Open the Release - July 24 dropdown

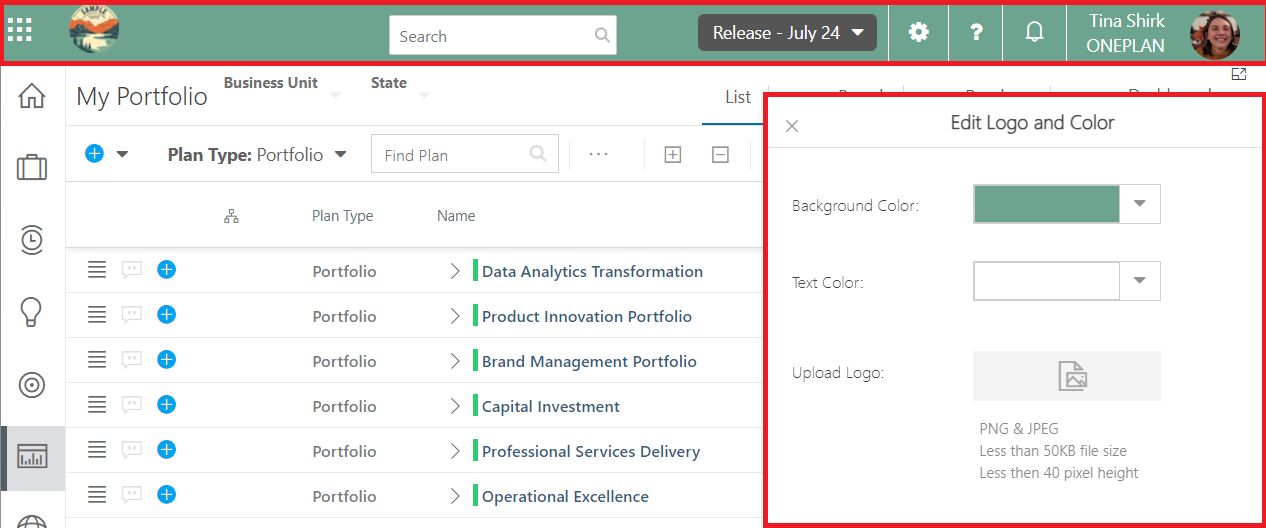(787, 32)
